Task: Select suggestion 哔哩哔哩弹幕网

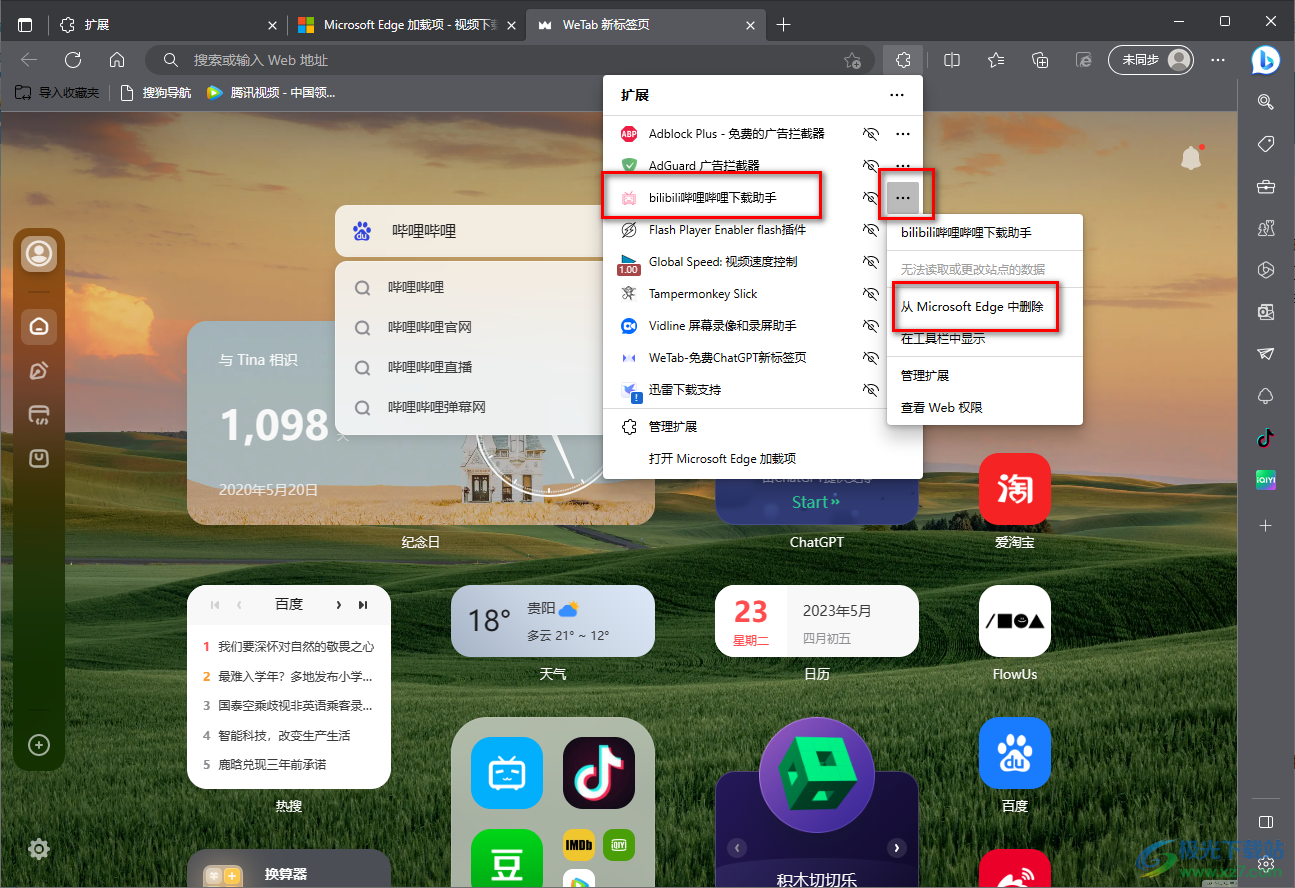Action: pyautogui.click(x=469, y=407)
